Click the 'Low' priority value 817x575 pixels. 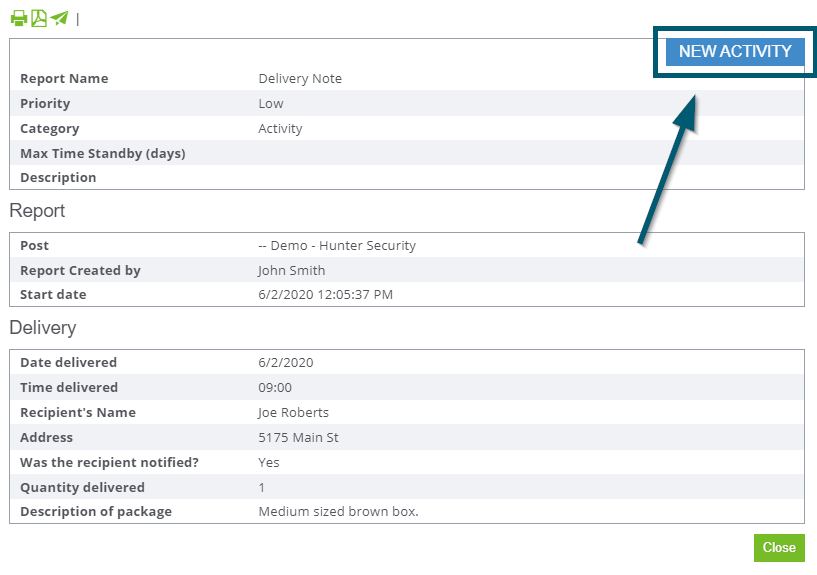[x=271, y=104]
